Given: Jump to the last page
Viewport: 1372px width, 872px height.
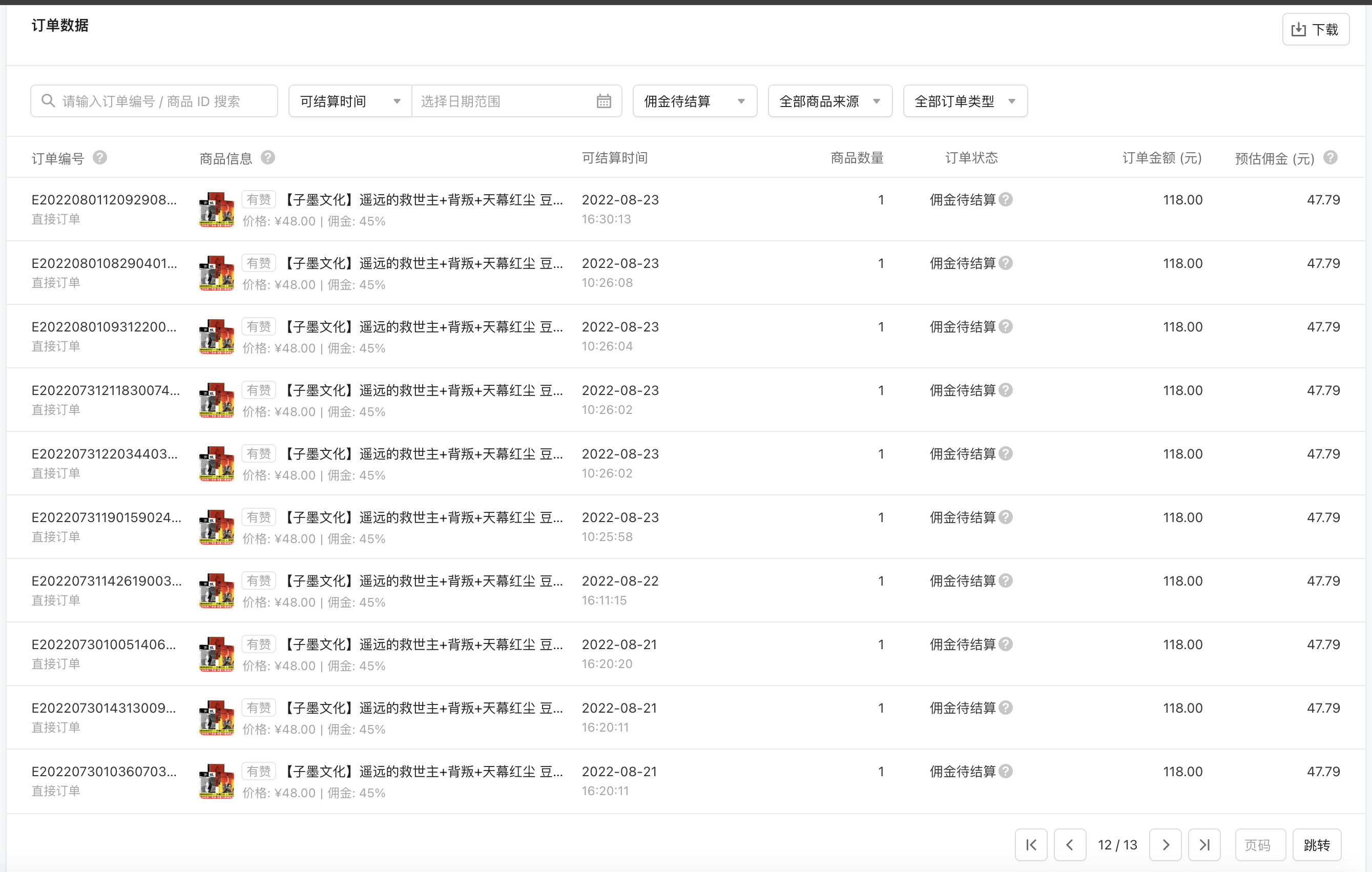Looking at the screenshot, I should [x=1204, y=845].
